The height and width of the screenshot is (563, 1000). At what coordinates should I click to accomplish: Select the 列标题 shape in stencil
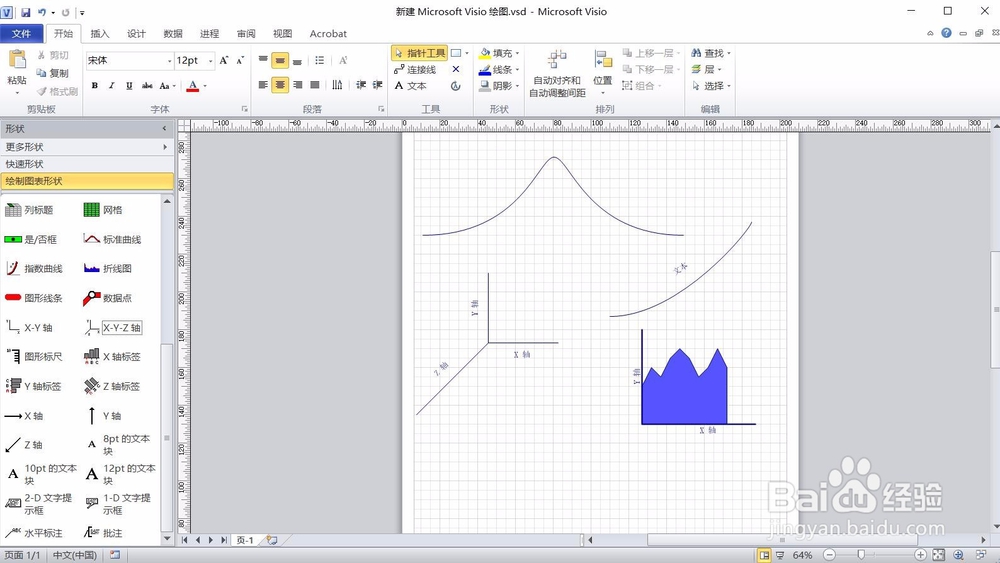click(29, 210)
